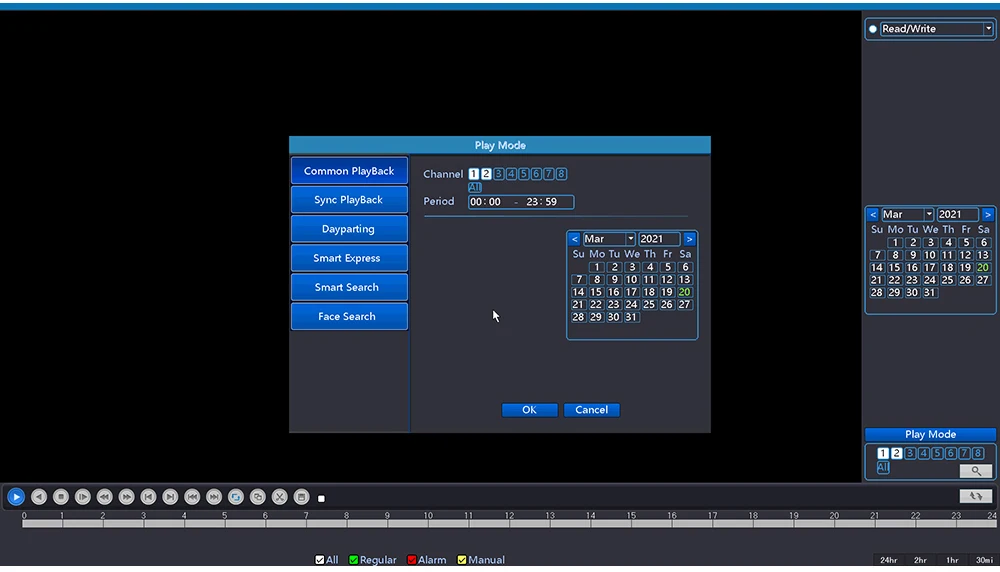
Task: Toggle the All recordings checkbox
Action: coord(320,560)
